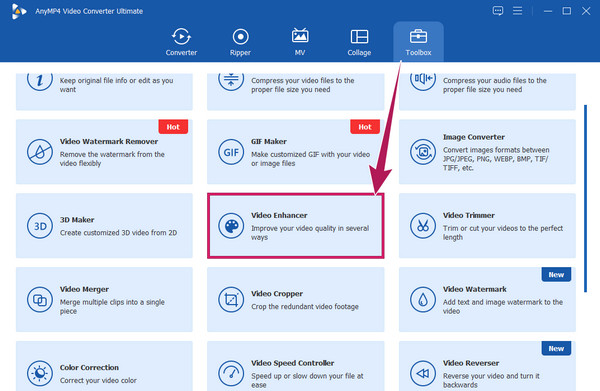Click the Color Correction title
The image size is (600, 391).
89,368
